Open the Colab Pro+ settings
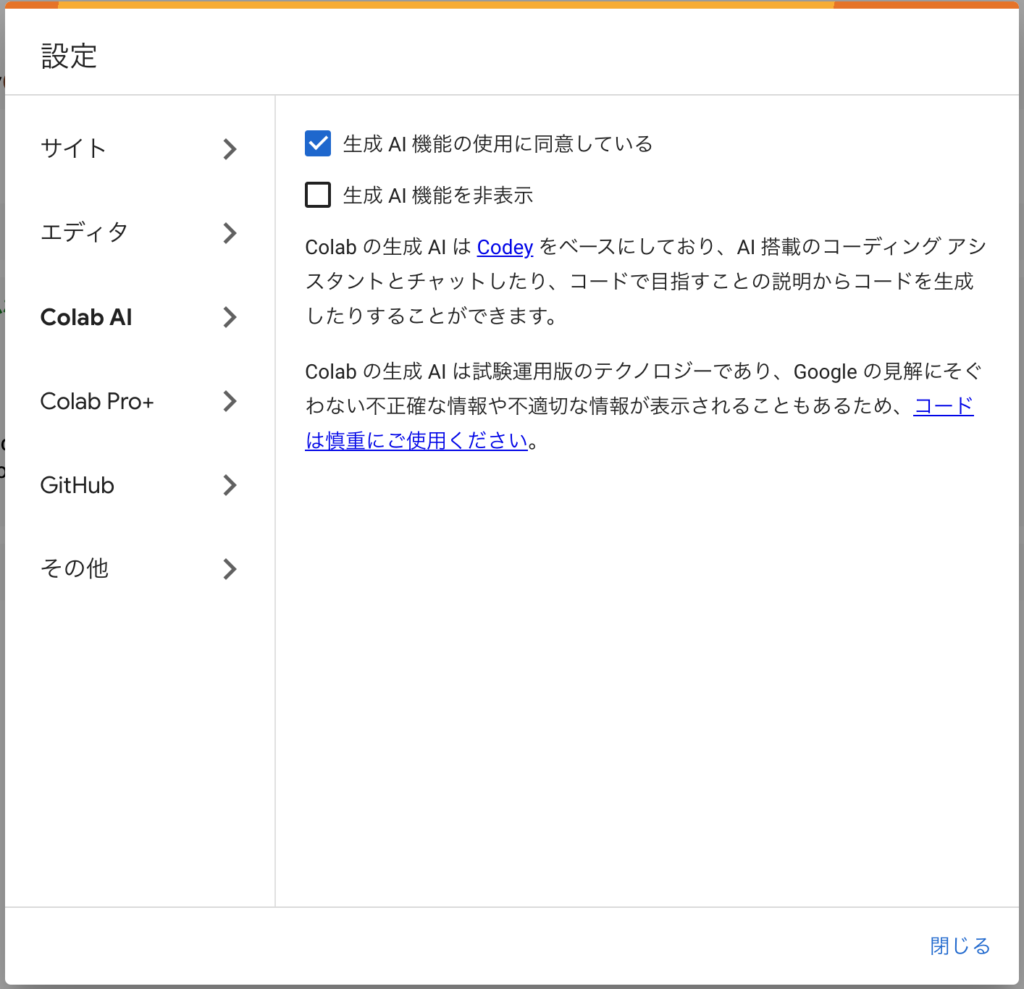 click(x=97, y=401)
